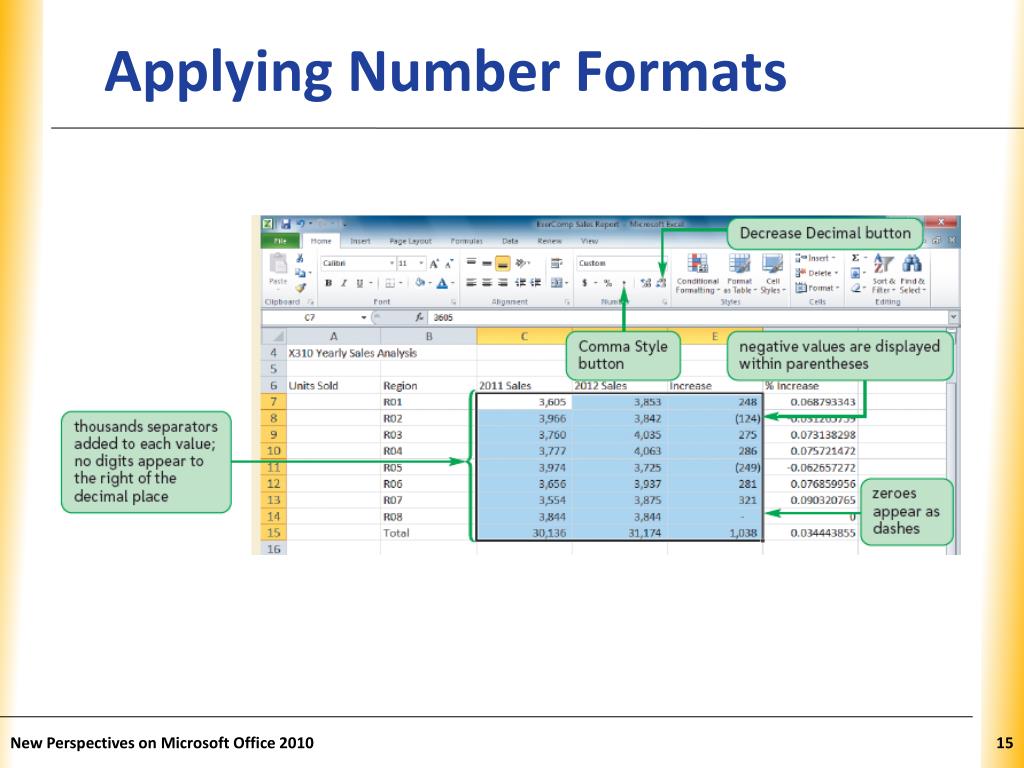
Task: Click the formula bar showing 3605
Action: [688, 317]
